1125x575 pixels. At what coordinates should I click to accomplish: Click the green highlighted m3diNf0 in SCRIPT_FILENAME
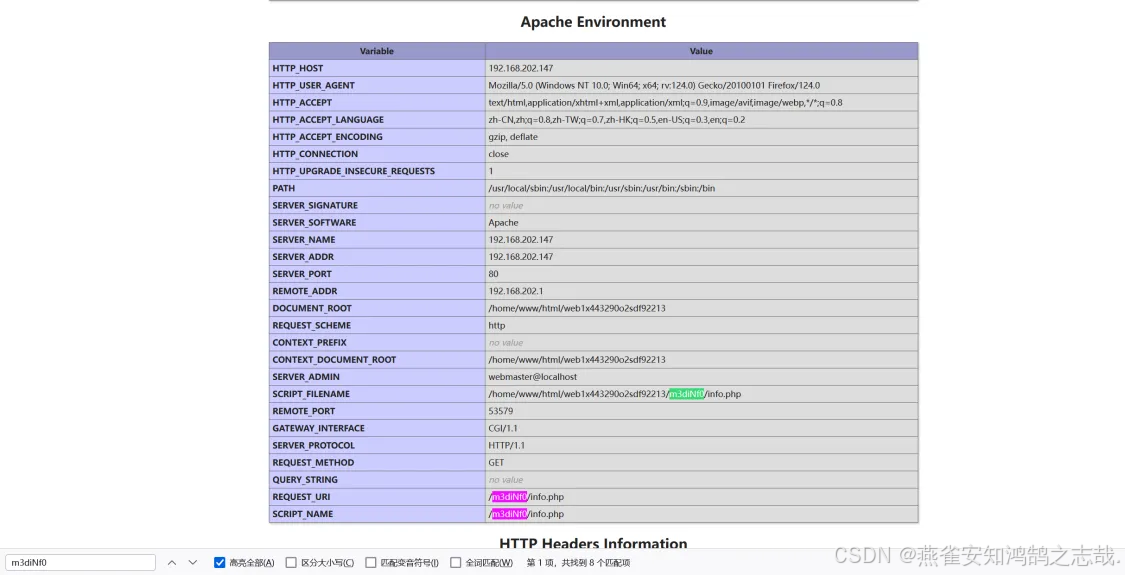(x=687, y=394)
